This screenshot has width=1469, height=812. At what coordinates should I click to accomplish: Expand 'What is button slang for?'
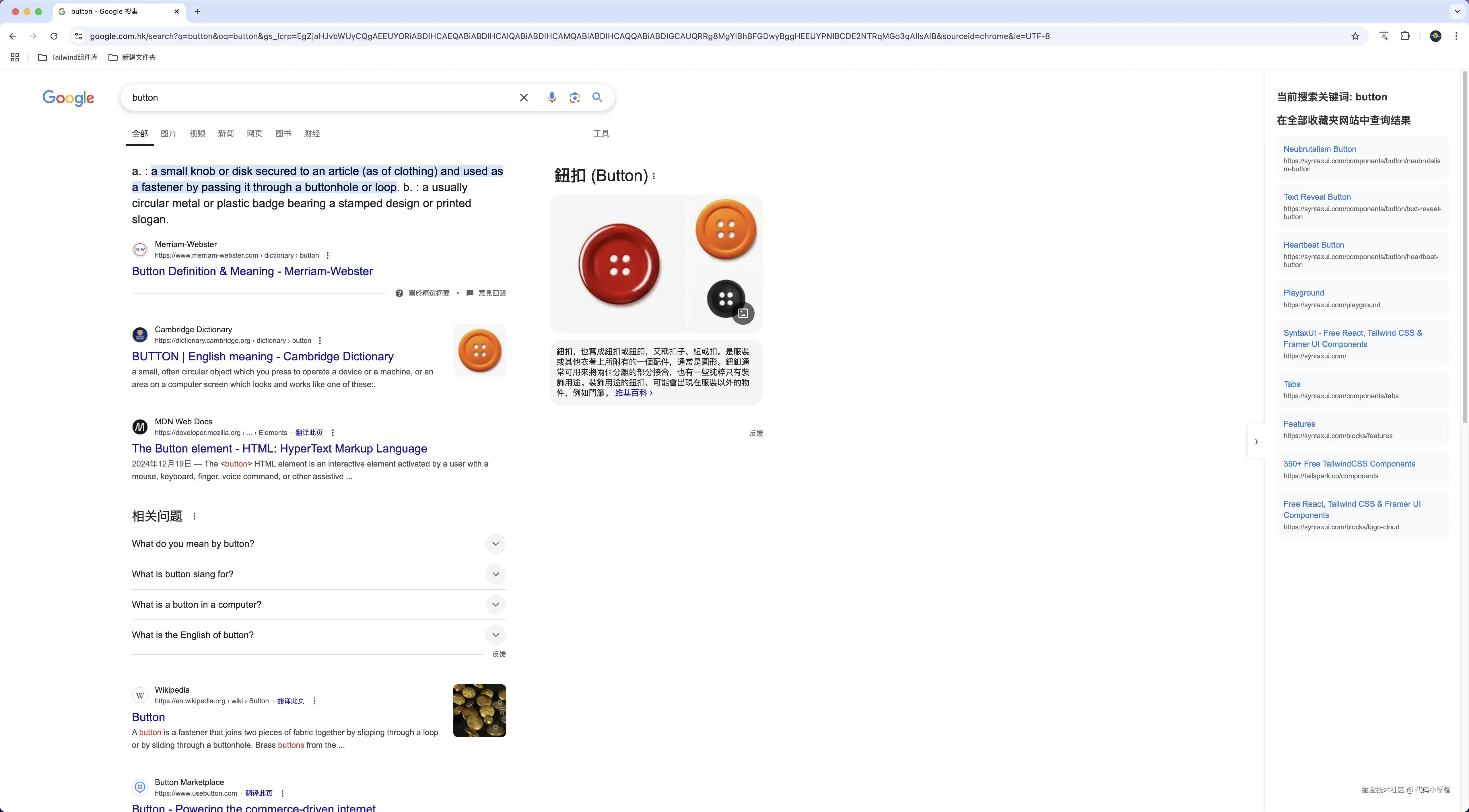point(496,574)
